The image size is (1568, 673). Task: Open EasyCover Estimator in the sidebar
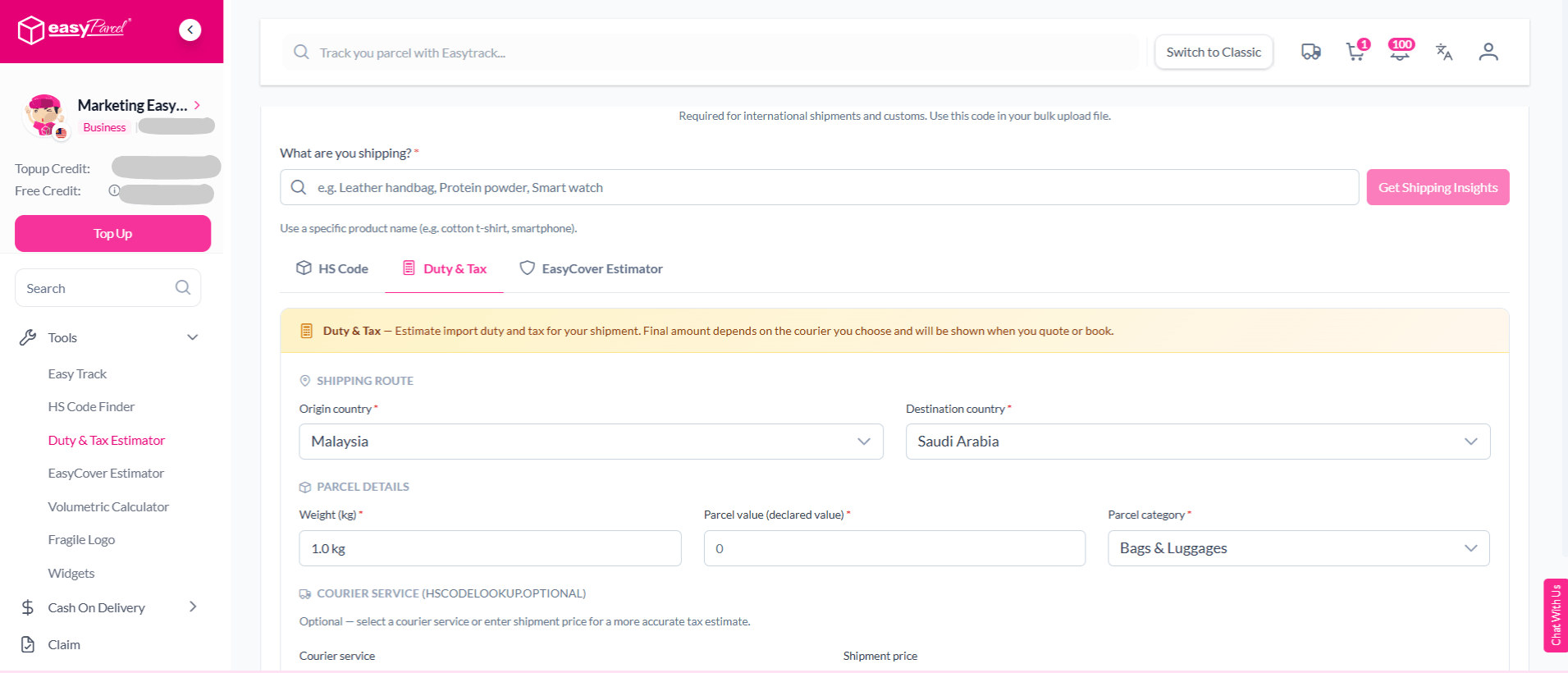pyautogui.click(x=106, y=474)
